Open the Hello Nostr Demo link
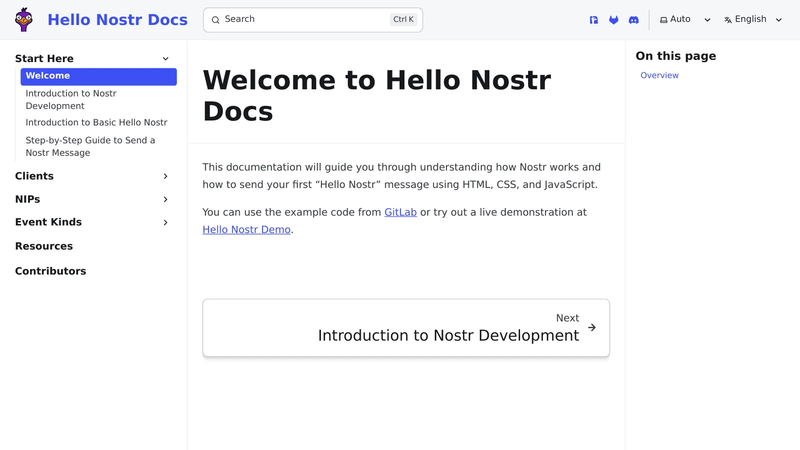Screen dimensions: 800x450 coord(246,230)
